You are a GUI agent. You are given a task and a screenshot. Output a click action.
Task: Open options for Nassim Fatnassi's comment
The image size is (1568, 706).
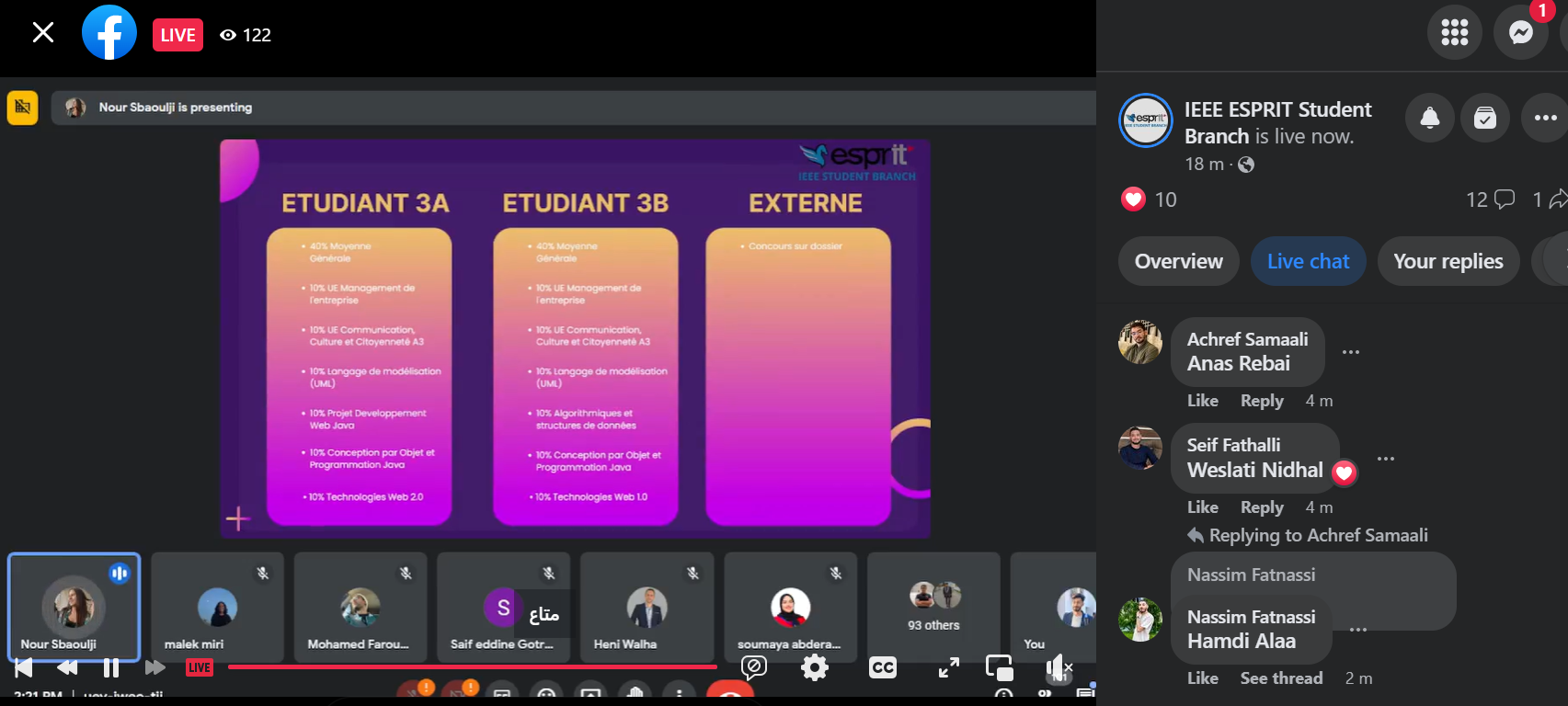1358,630
